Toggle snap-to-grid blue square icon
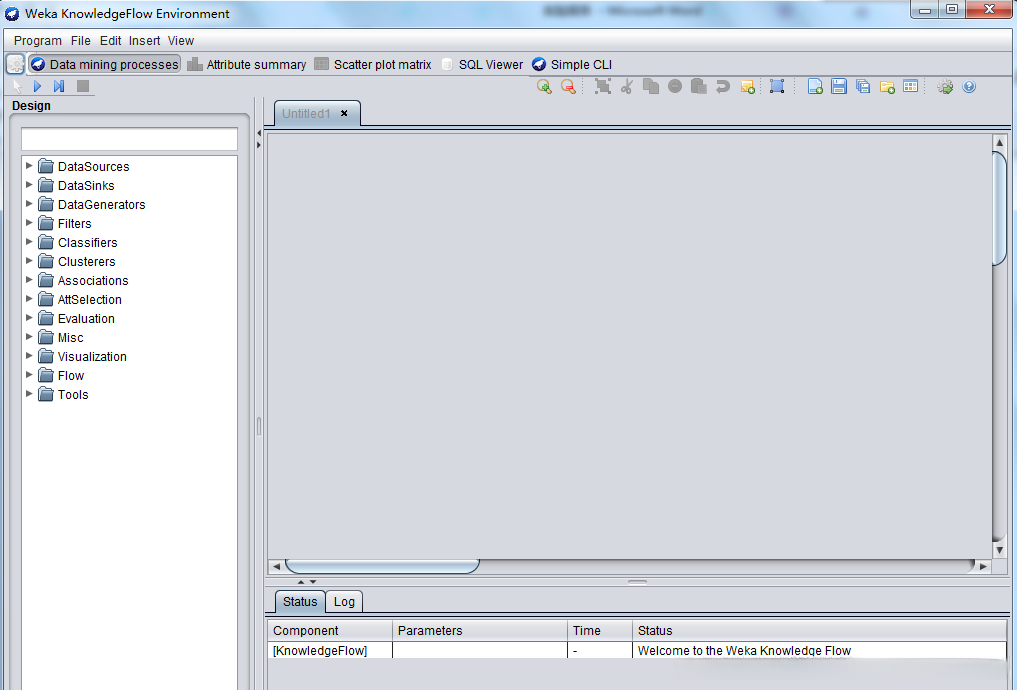Image resolution: width=1017 pixels, height=690 pixels. point(777,86)
